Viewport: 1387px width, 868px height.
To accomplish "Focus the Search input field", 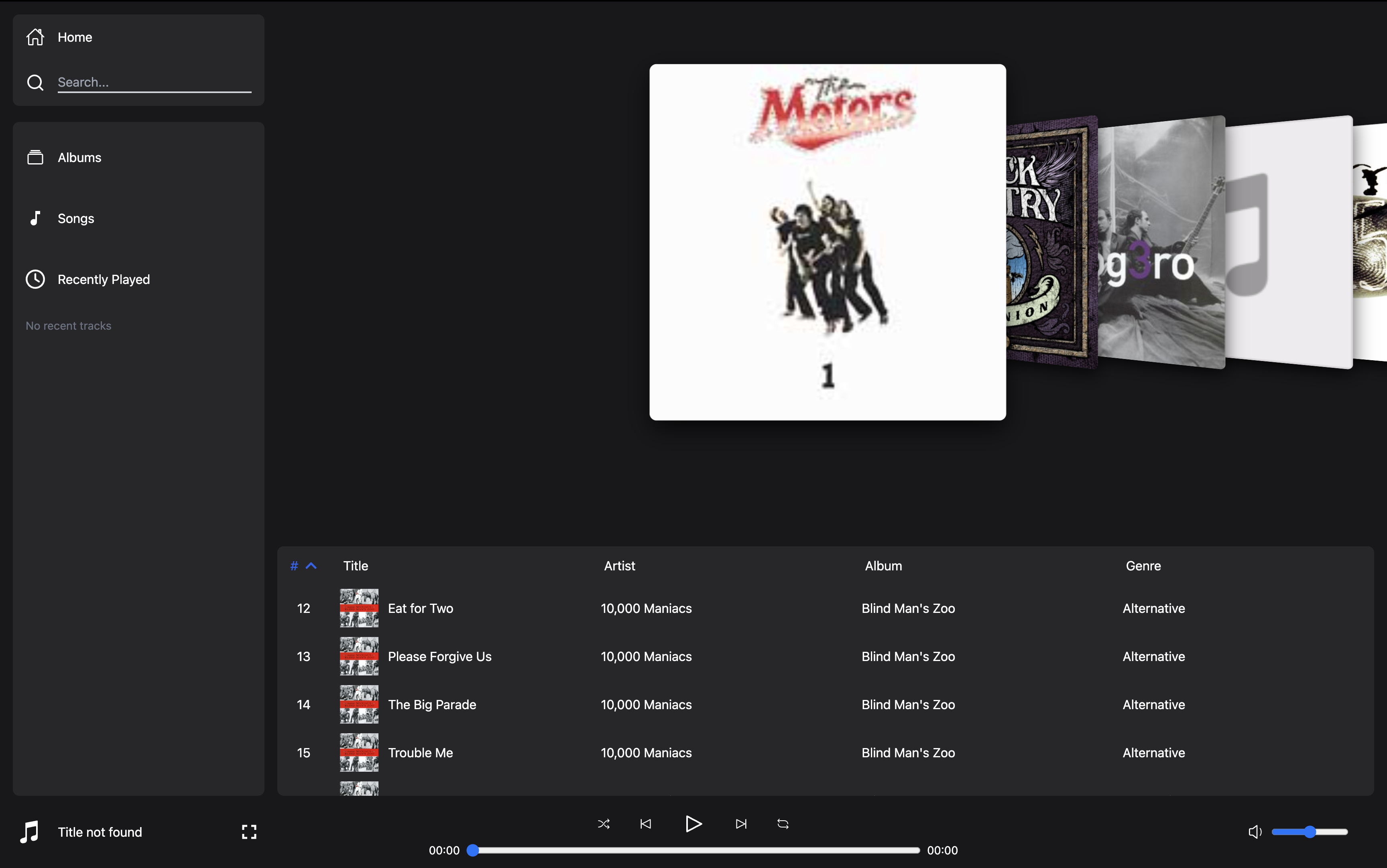I will coord(155,83).
